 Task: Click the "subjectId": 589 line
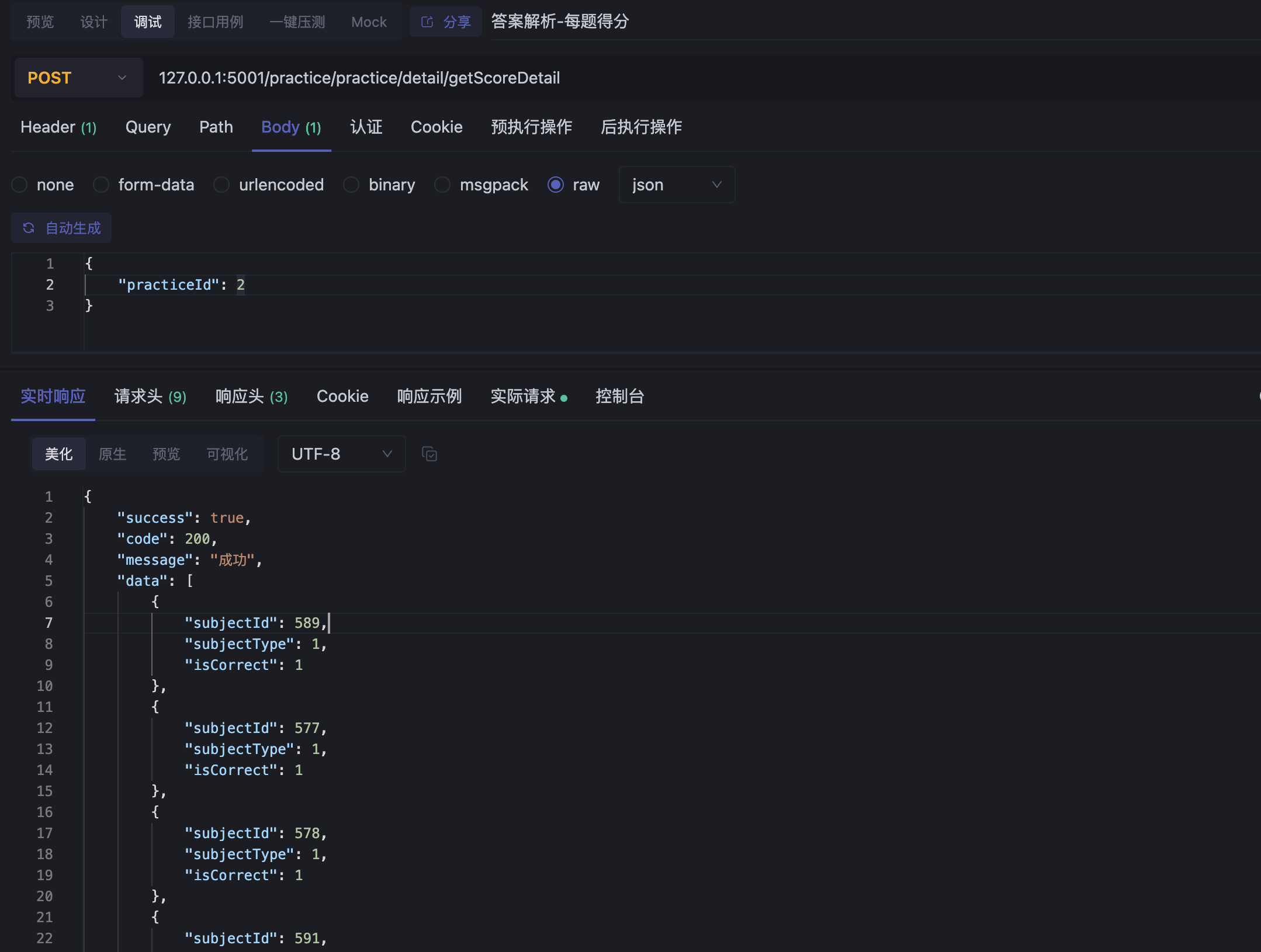pyautogui.click(x=255, y=623)
